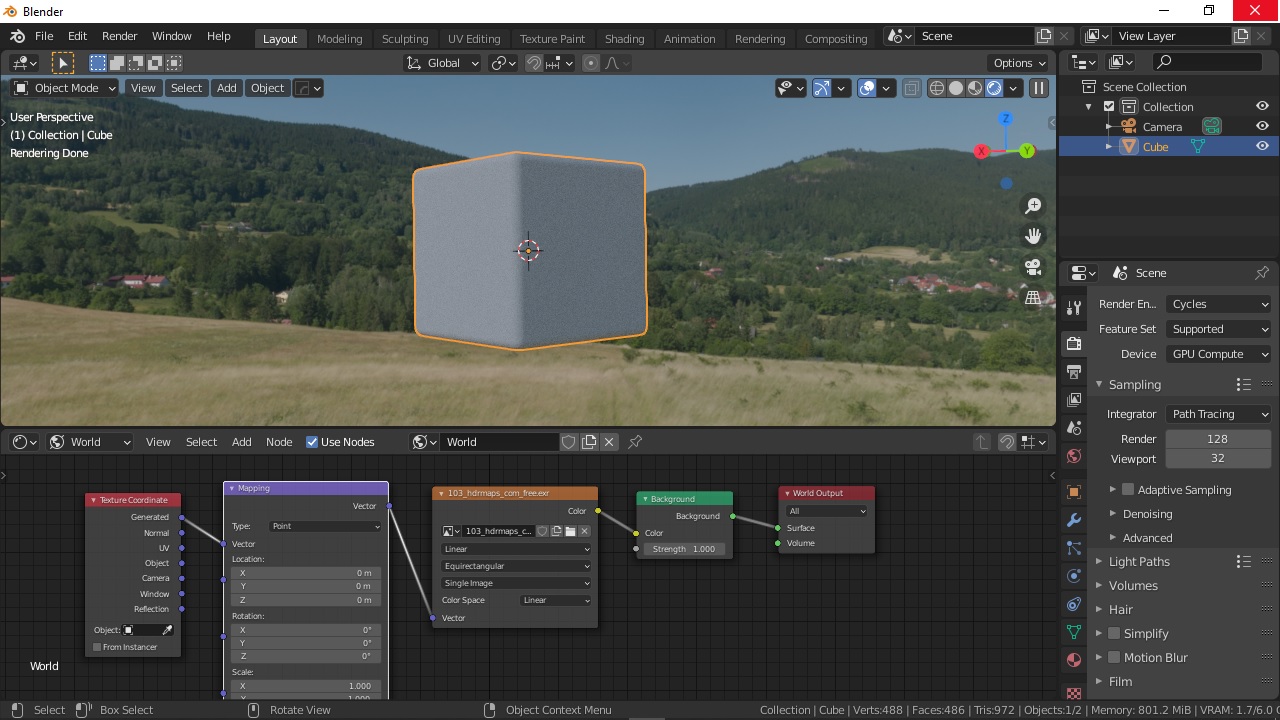
Task: Hide the Camera with its eye icon
Action: click(x=1262, y=126)
